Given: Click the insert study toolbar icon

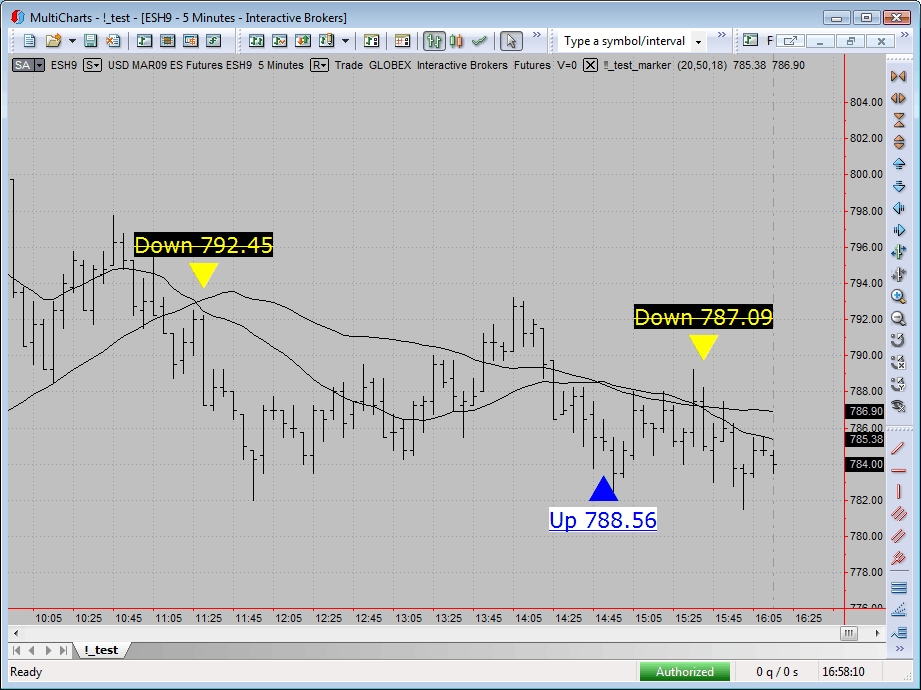Looking at the screenshot, I should (280, 41).
